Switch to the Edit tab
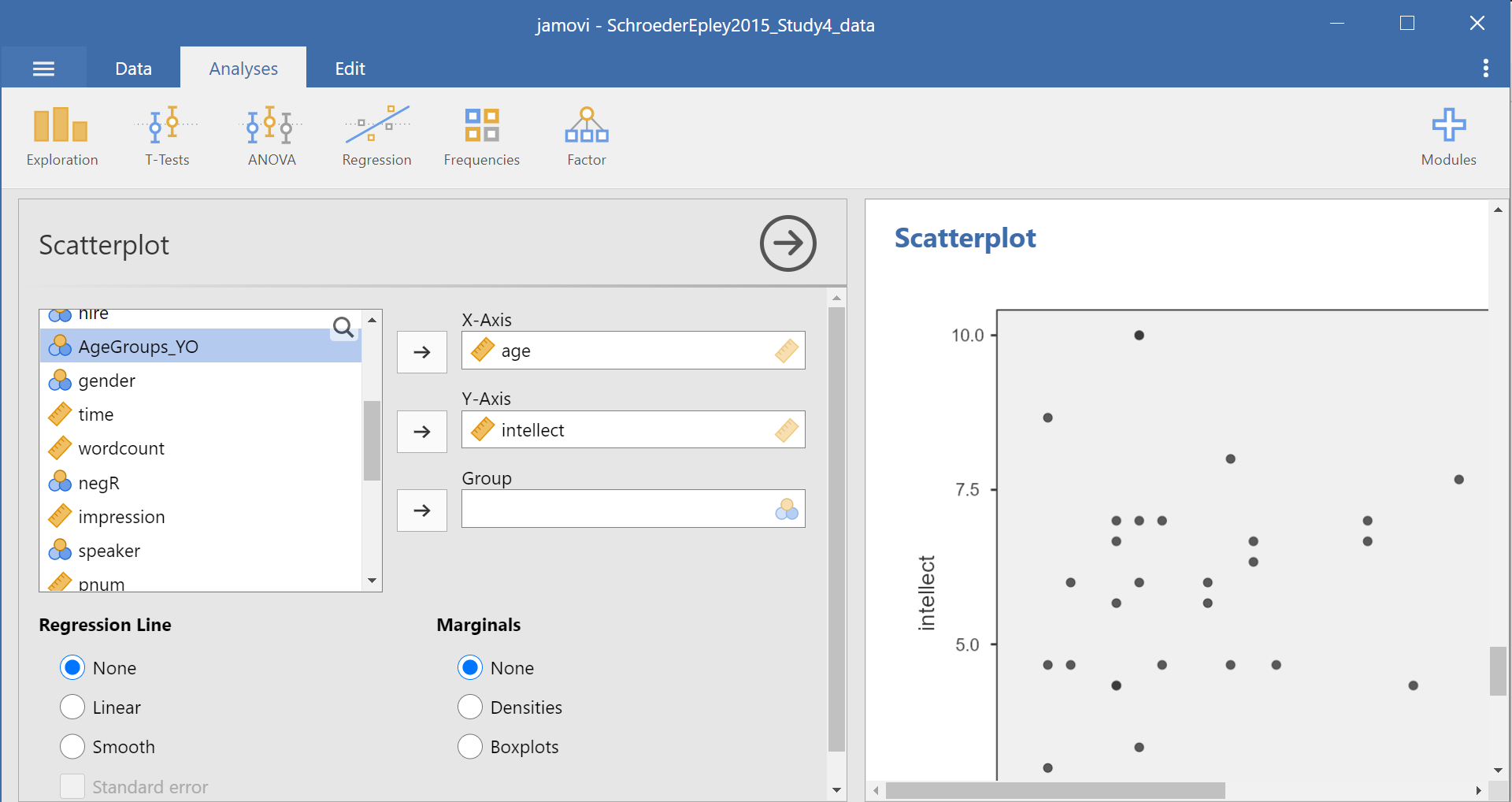Screen dimensions: 1512x802 coord(350,69)
